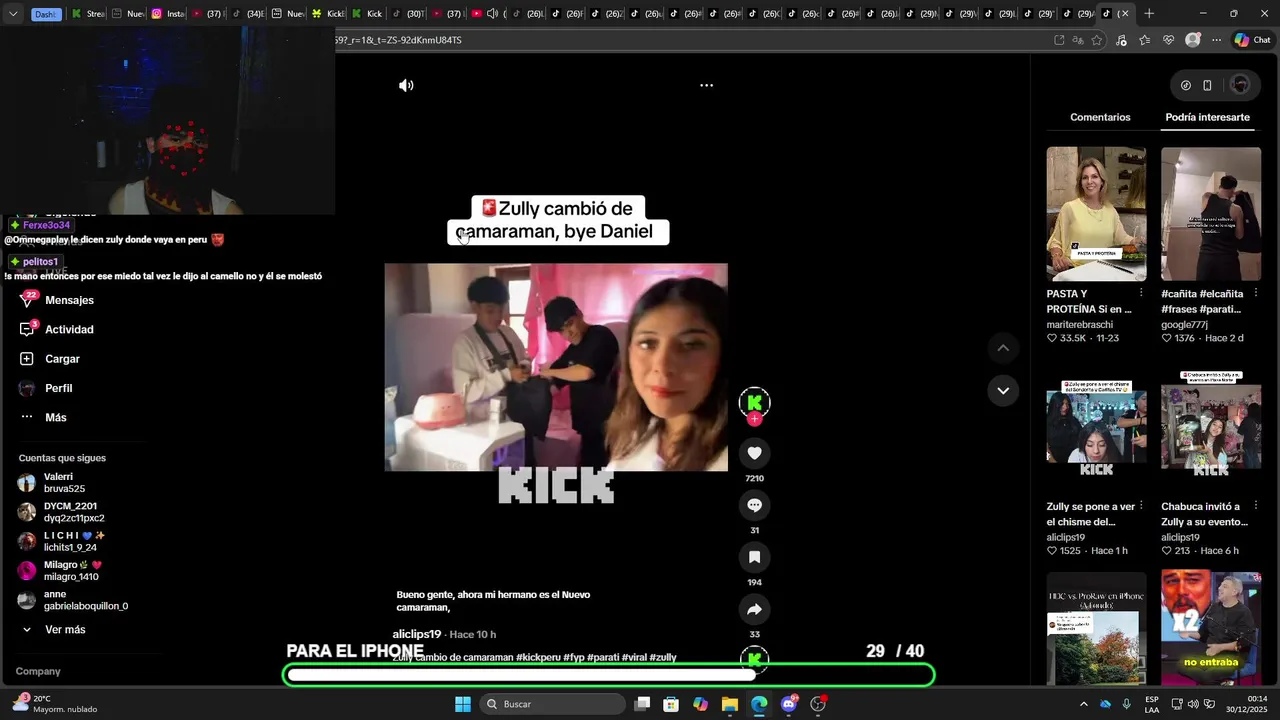Switch to the Instagram browser tab

tap(169, 14)
